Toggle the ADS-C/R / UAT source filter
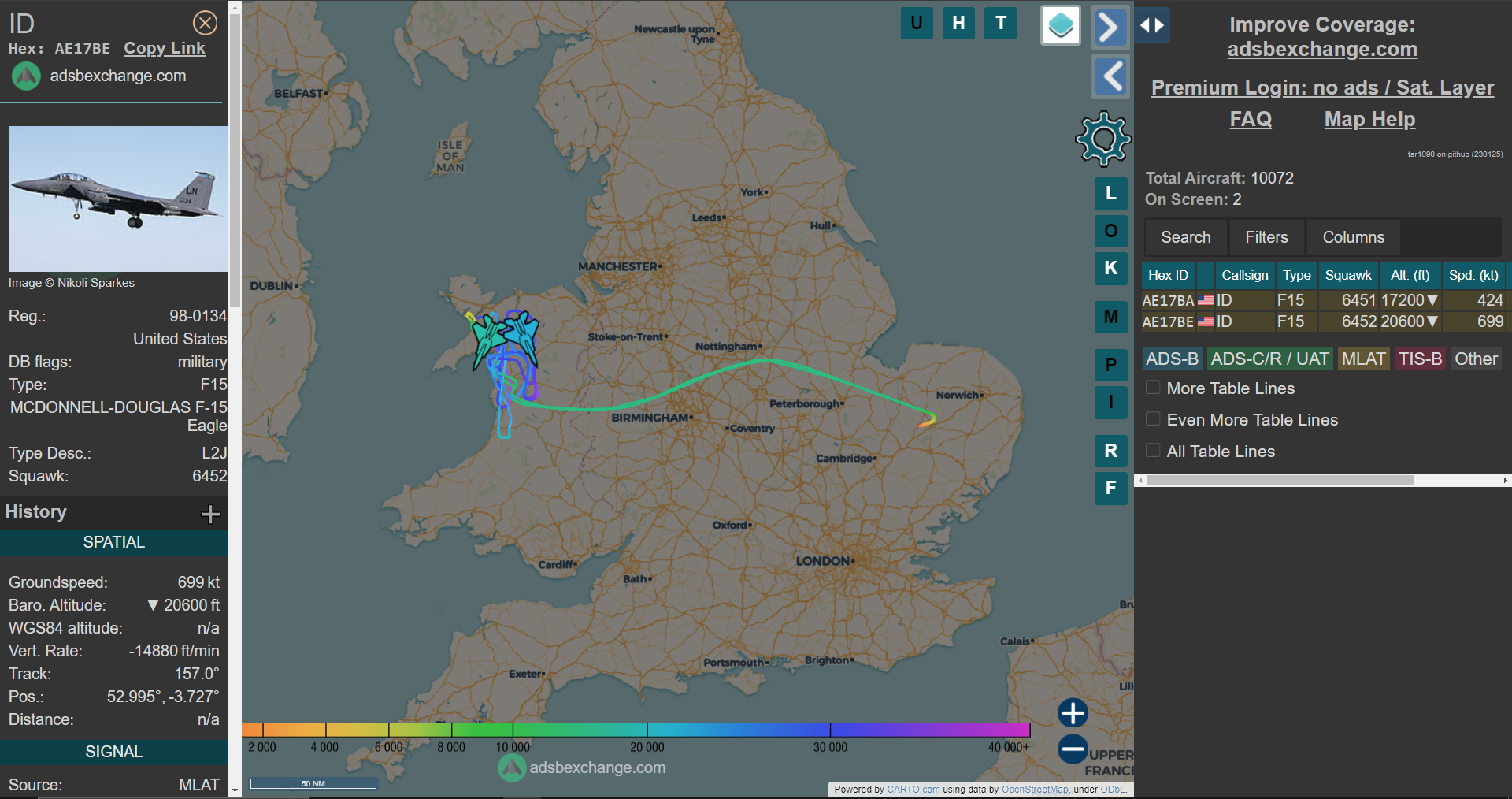 1269,359
